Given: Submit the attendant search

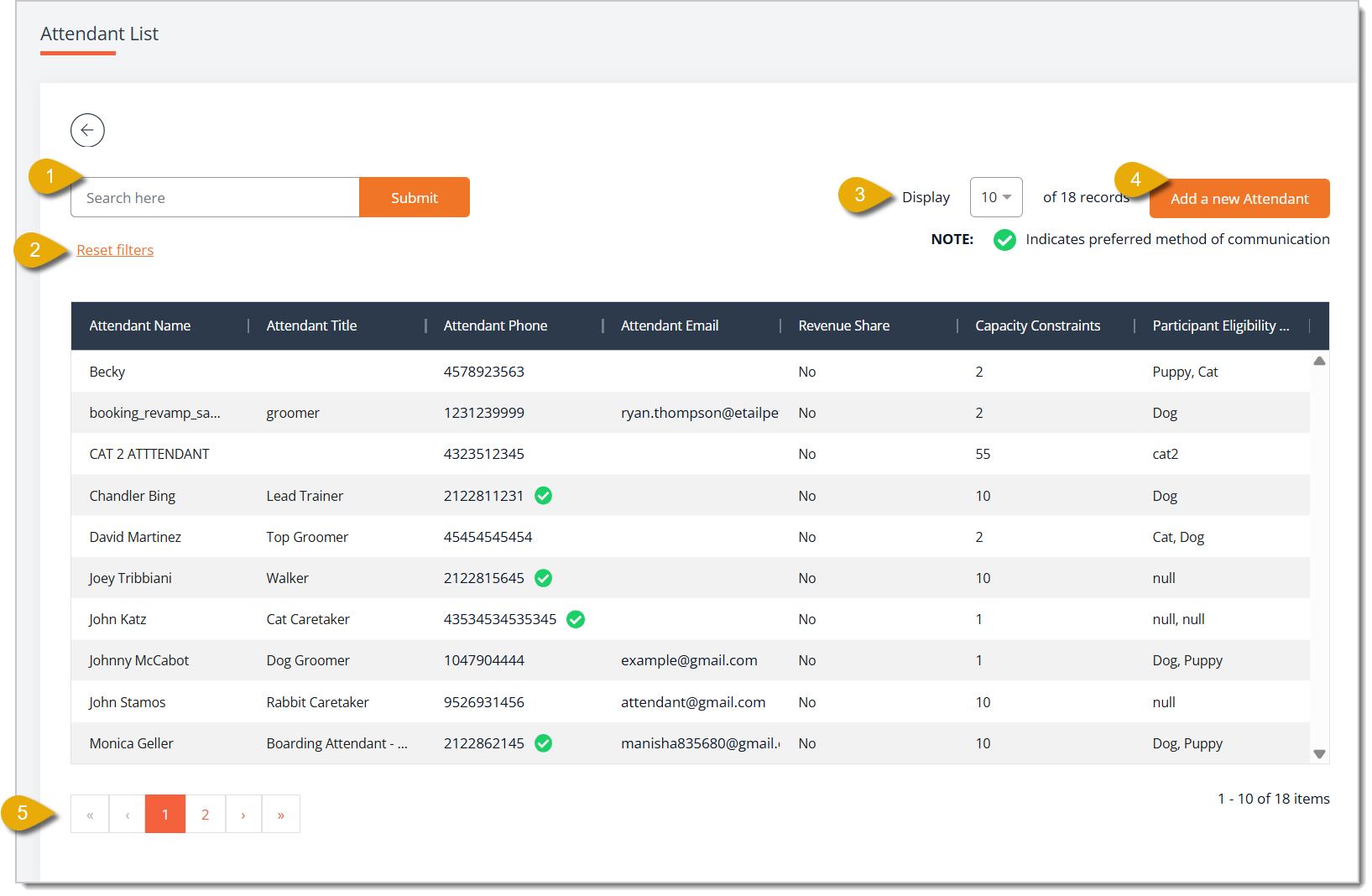Looking at the screenshot, I should tap(415, 197).
